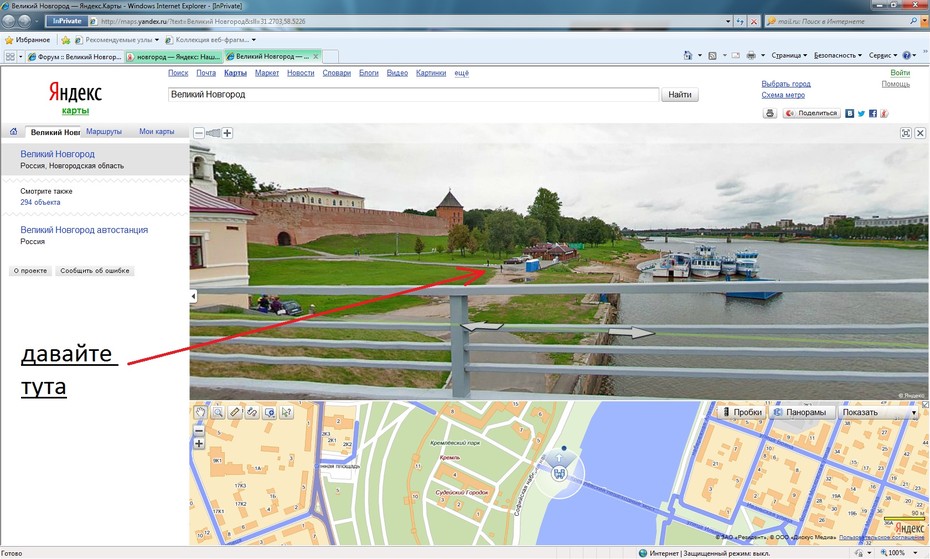The height and width of the screenshot is (559, 930).
Task: Click the О проекте button
Action: (30, 271)
